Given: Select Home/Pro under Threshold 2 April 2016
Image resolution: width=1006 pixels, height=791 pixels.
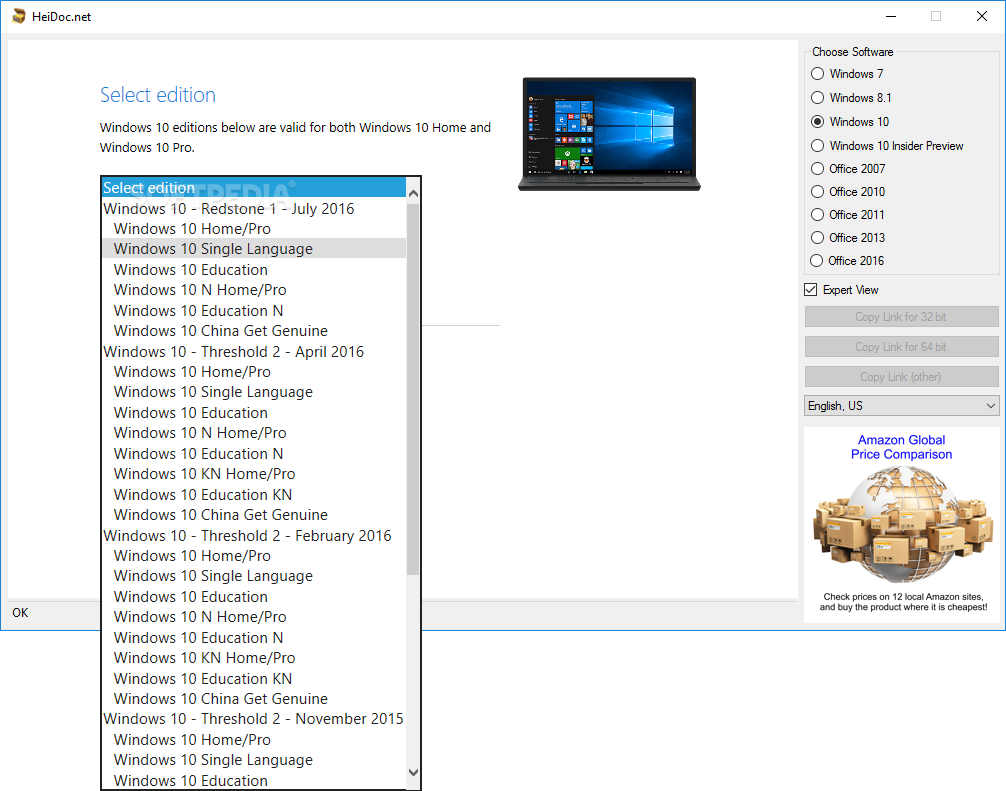Looking at the screenshot, I should [x=254, y=371].
